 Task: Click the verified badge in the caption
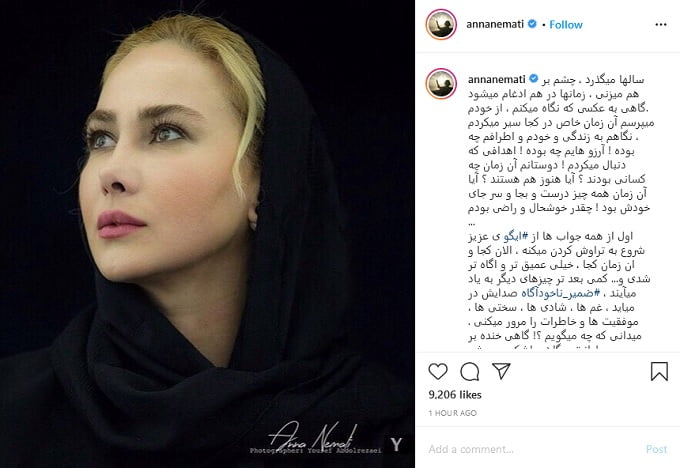pos(534,79)
